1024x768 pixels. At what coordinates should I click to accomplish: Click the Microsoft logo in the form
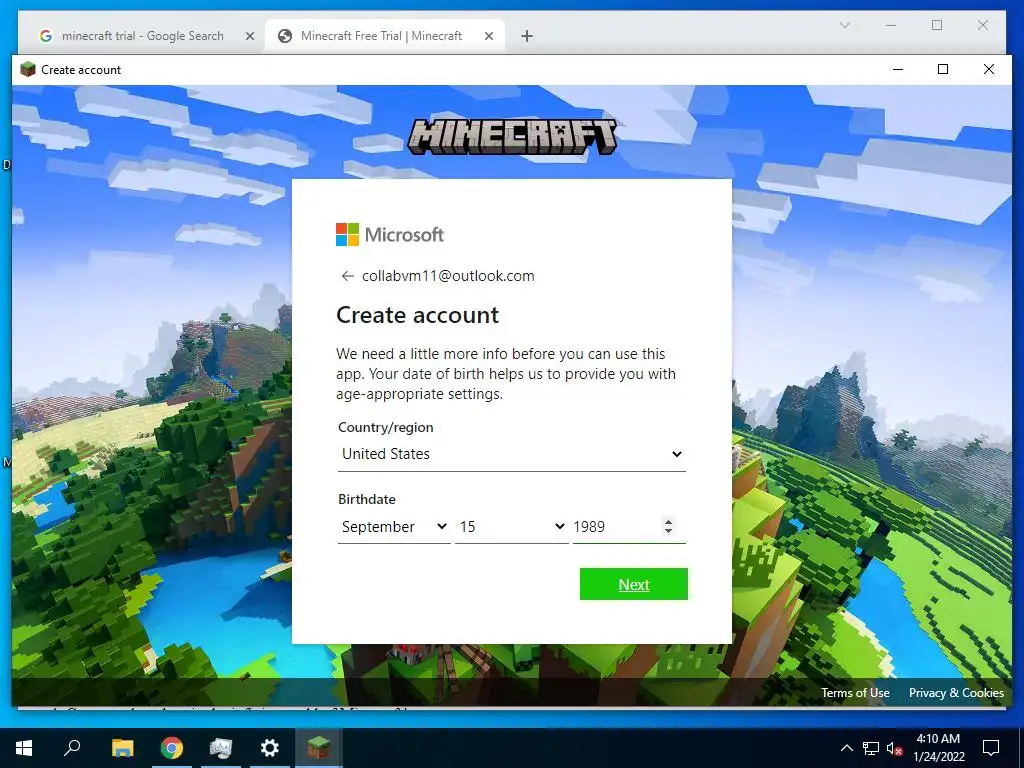click(x=390, y=234)
